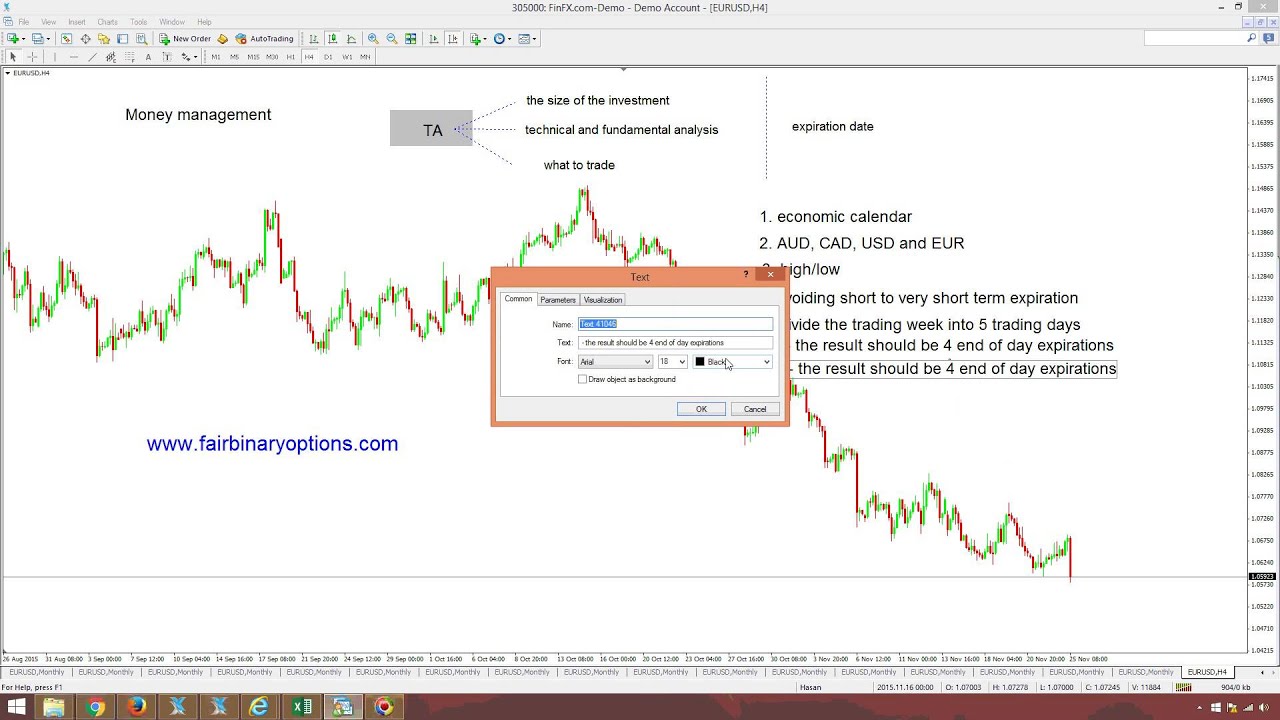Open a new chart window
The image size is (1280, 720).
click(14, 39)
